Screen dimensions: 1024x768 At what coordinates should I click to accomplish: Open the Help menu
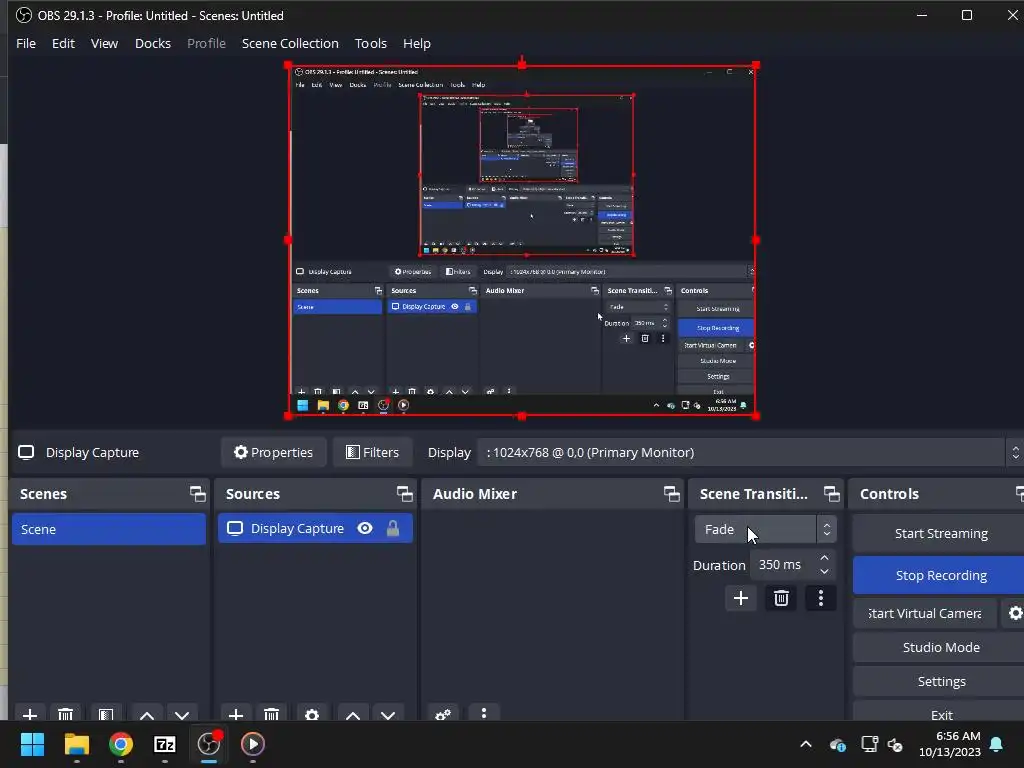tap(417, 43)
